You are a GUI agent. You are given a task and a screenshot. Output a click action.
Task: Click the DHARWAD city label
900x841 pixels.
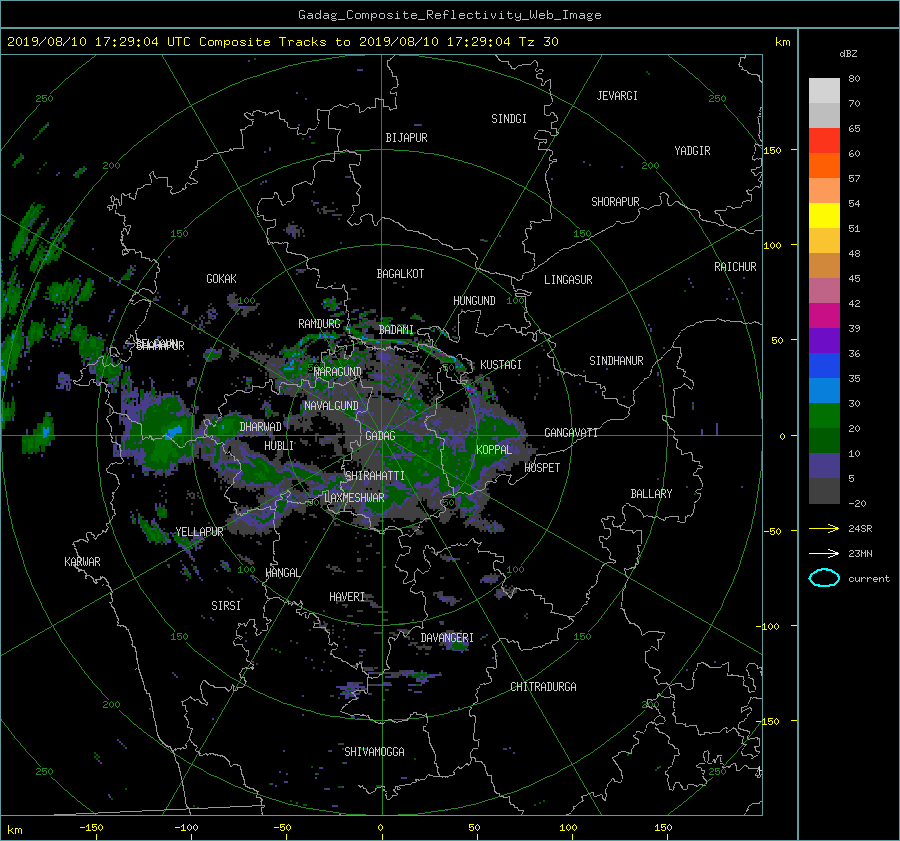click(x=261, y=427)
